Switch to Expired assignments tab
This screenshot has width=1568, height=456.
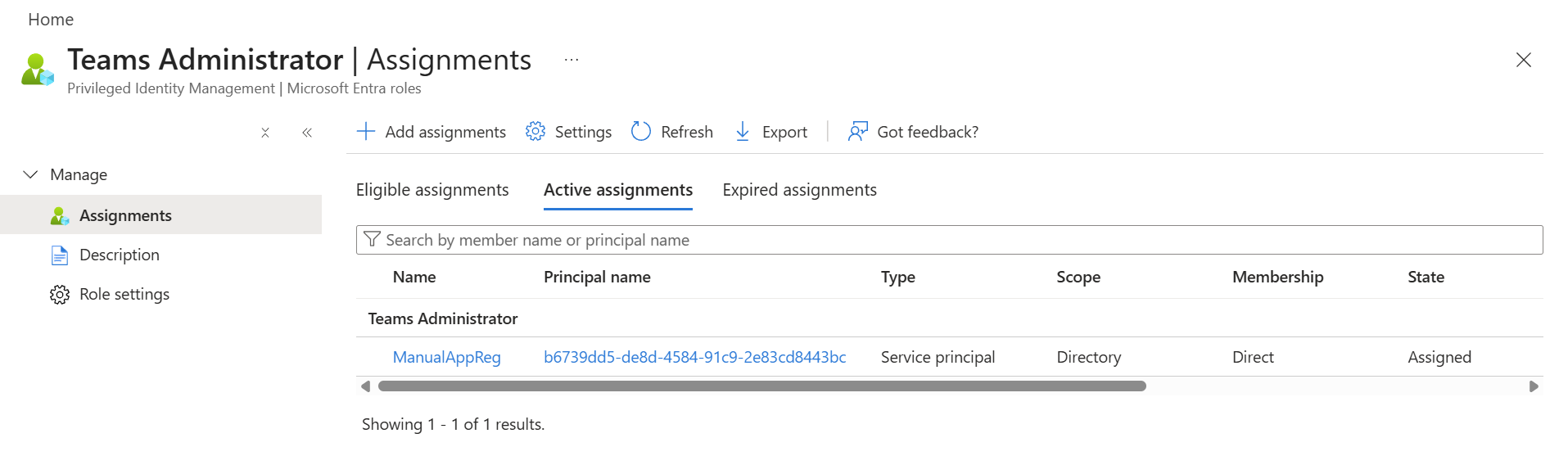(x=799, y=190)
